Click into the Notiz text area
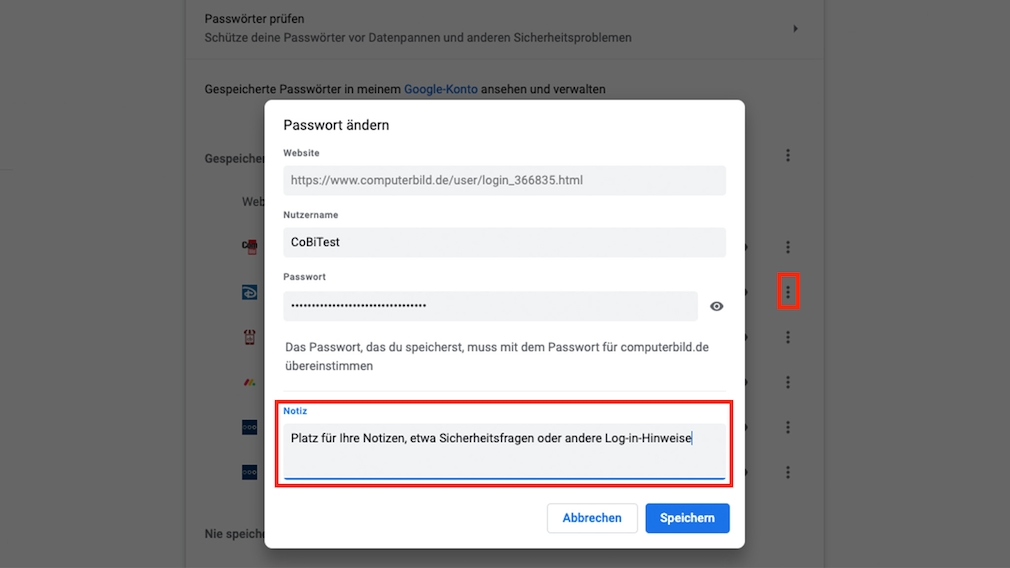 [x=504, y=451]
